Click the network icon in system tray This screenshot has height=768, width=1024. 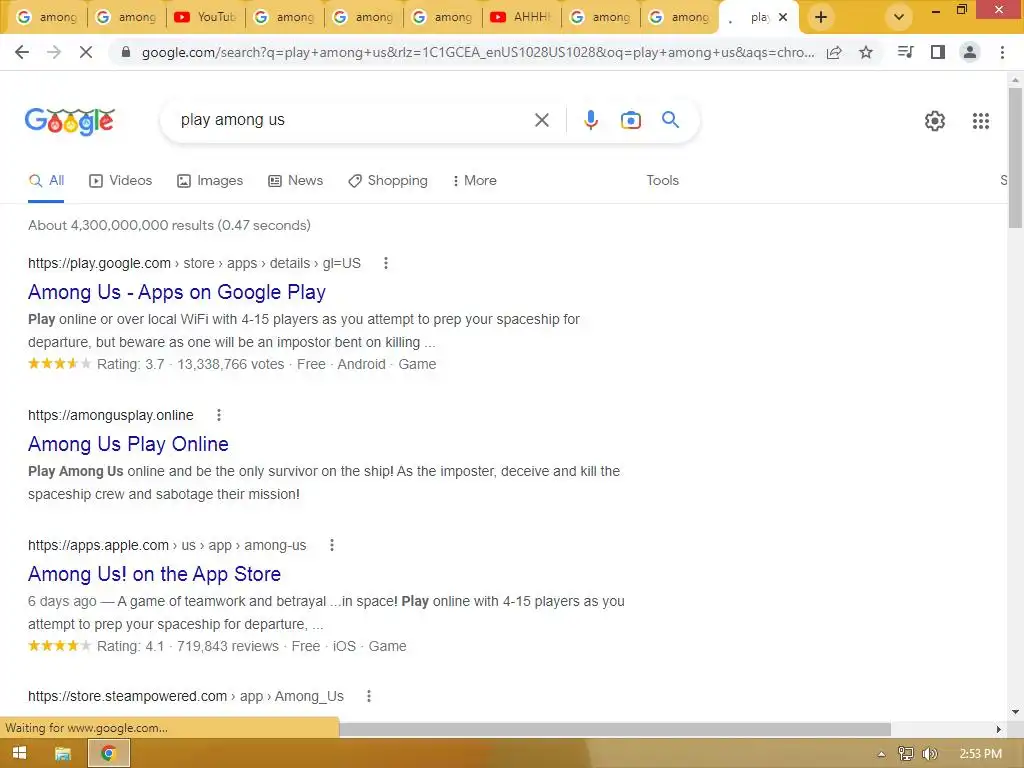tap(906, 754)
